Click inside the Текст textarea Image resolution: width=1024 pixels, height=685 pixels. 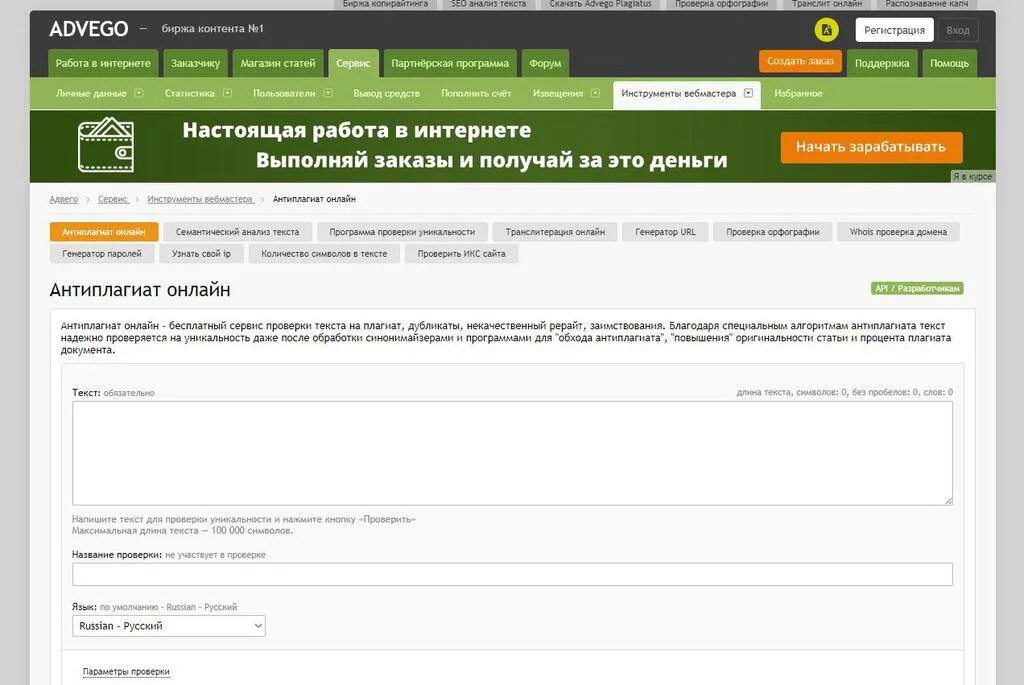point(512,453)
